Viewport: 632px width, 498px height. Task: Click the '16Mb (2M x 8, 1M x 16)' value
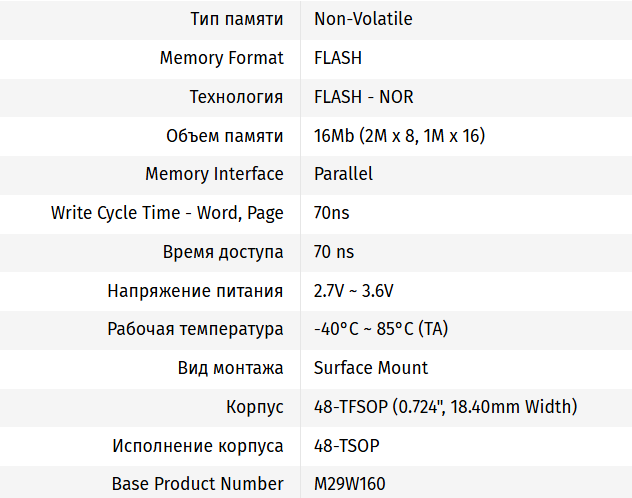pos(399,136)
